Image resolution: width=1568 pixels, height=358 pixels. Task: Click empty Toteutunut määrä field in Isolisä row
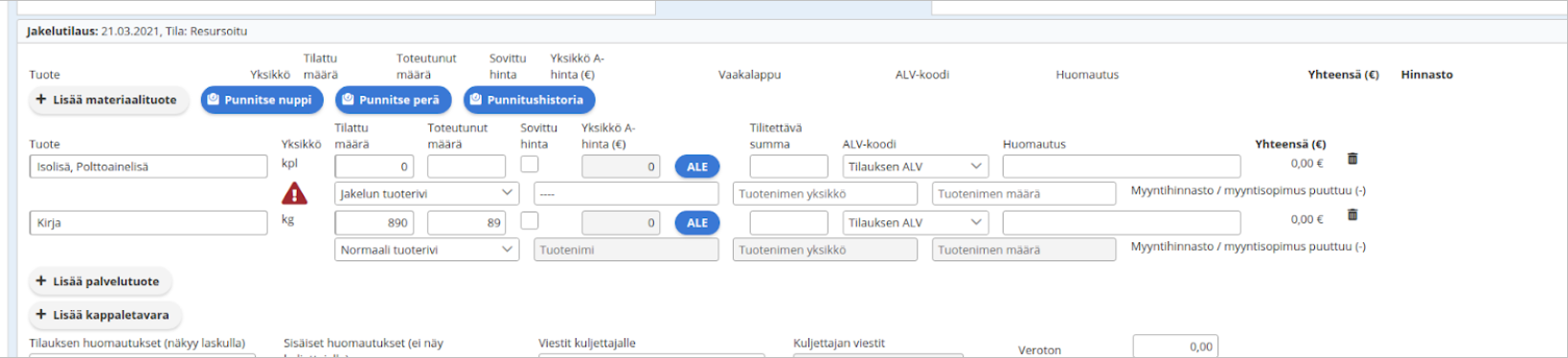coord(466,167)
